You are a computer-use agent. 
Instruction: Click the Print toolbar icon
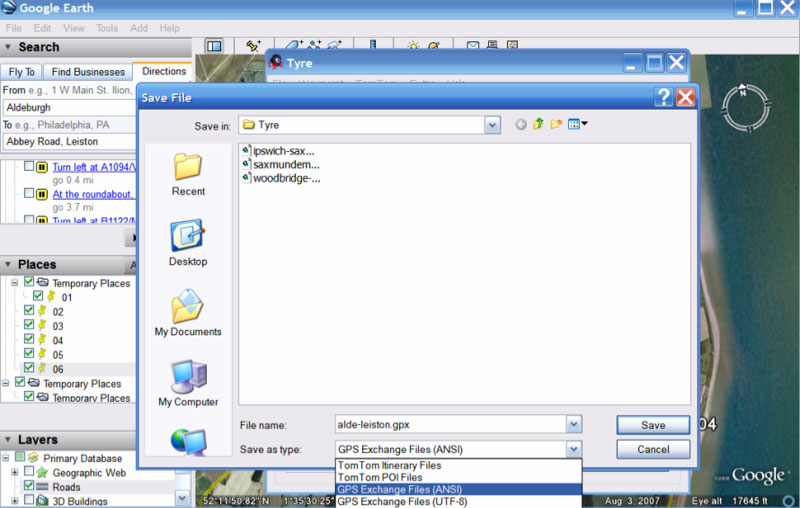coord(492,45)
